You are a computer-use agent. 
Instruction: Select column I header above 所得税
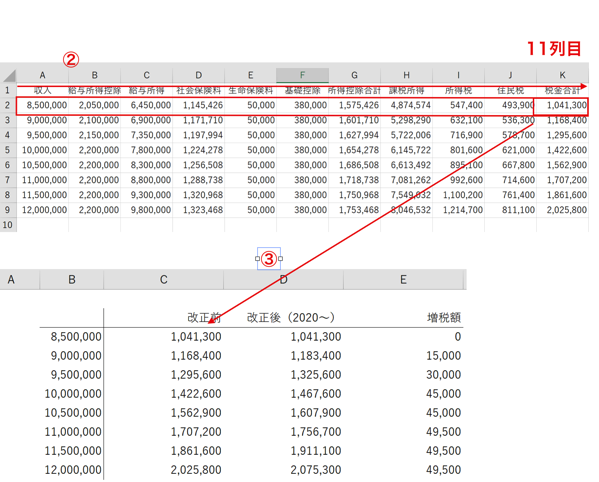coord(458,75)
